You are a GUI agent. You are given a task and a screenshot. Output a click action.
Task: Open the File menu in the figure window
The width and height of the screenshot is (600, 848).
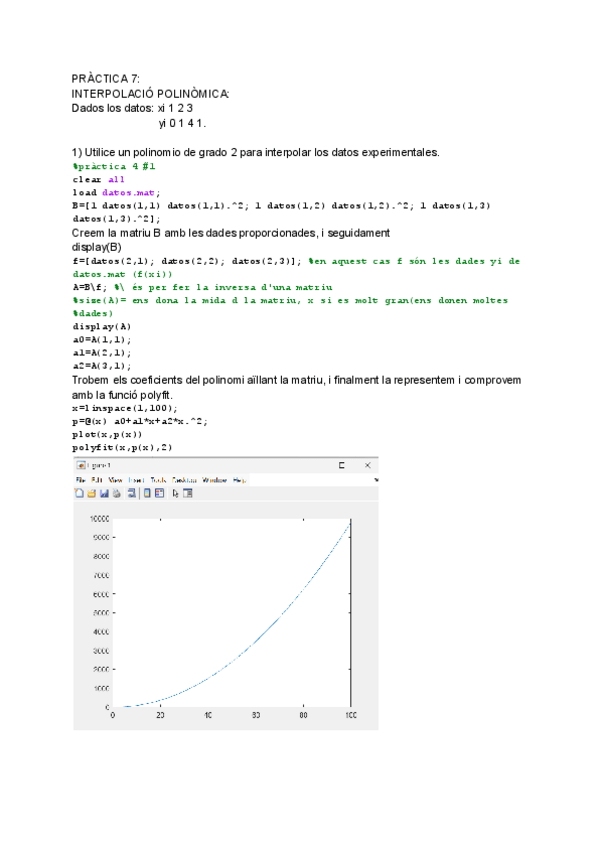(x=80, y=480)
